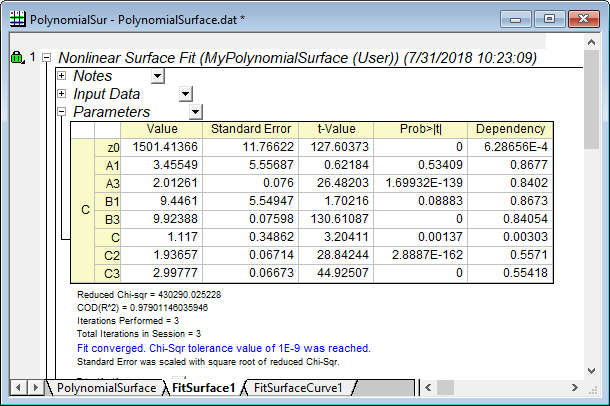
Task: Select the A3 row label
Action: 108,183
